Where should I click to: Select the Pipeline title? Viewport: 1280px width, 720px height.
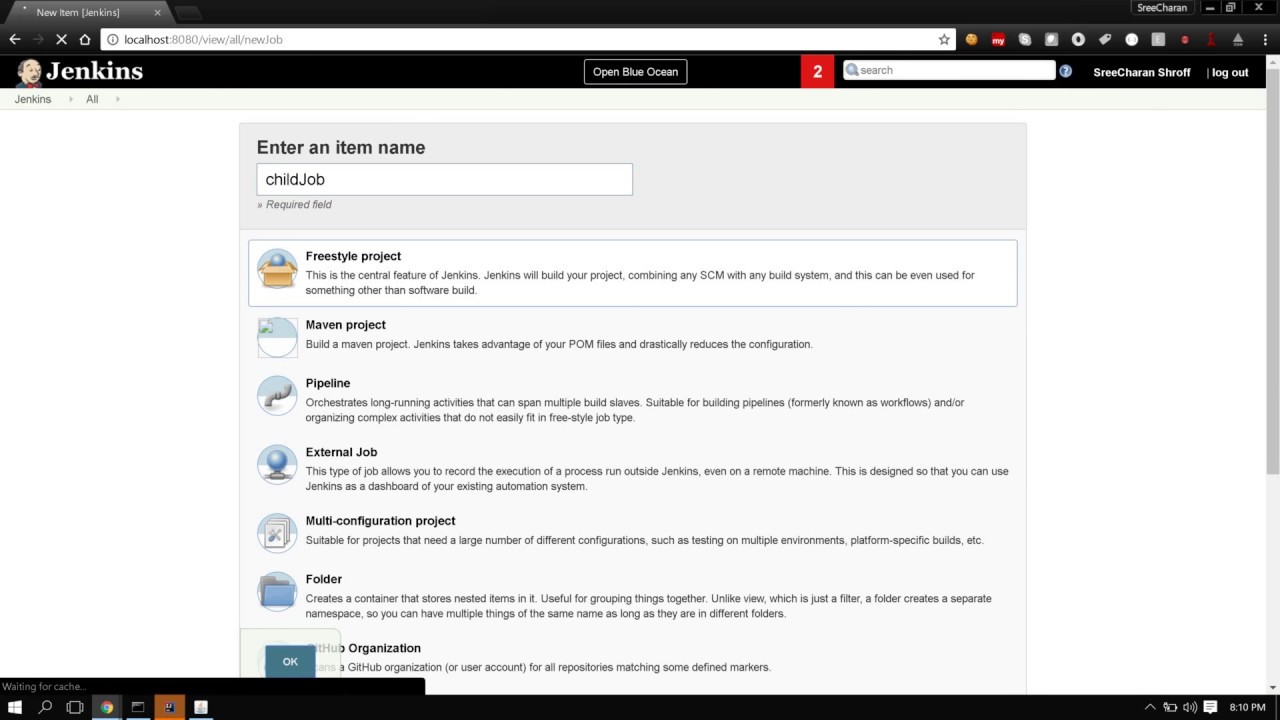coord(328,383)
